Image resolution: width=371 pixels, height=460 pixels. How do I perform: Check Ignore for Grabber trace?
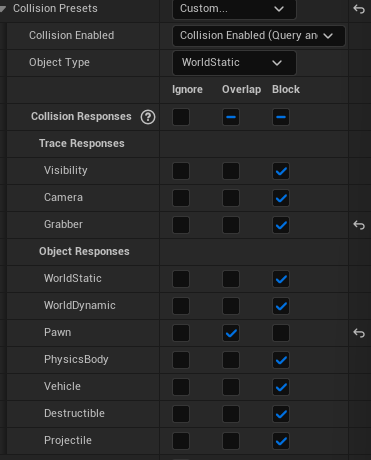(181, 225)
